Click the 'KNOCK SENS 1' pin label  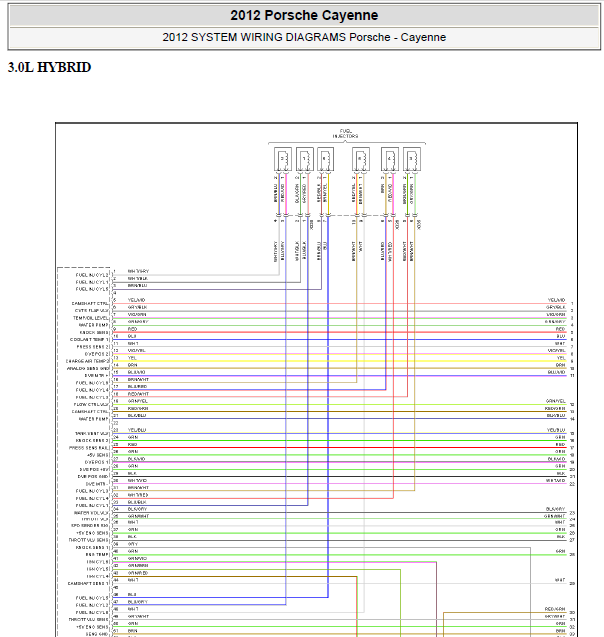93,548
